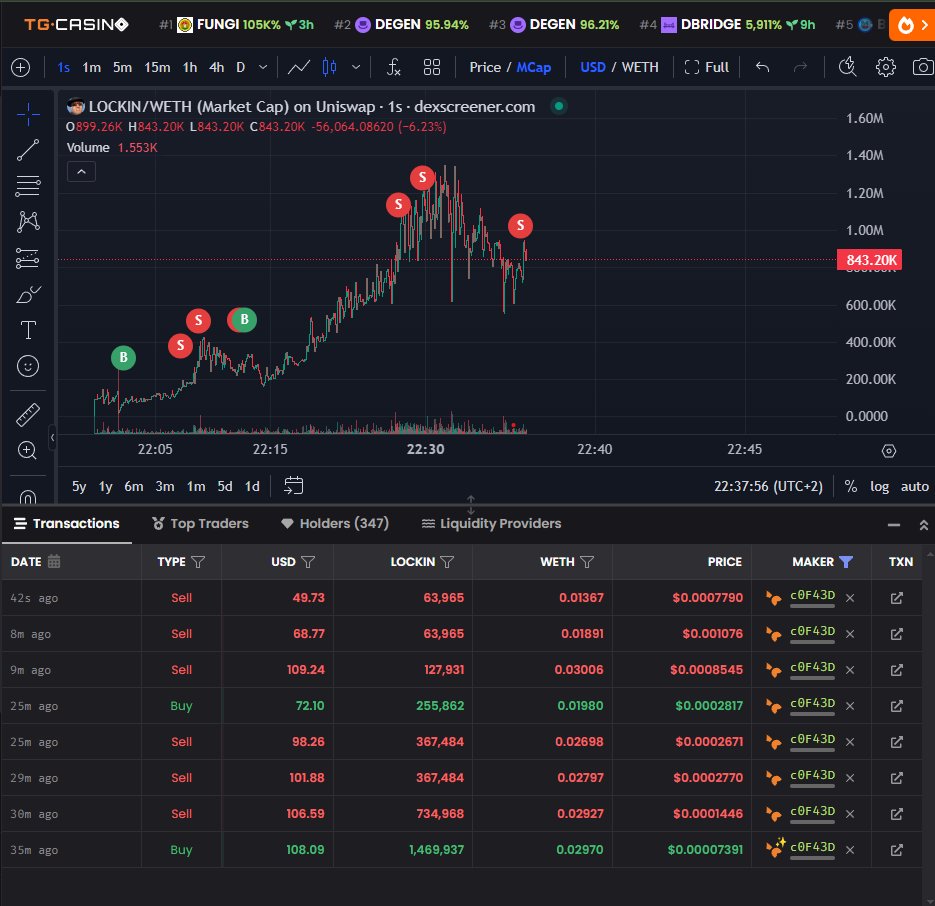Select the XABCD pattern tool
Image resolution: width=935 pixels, height=906 pixels.
[27, 221]
